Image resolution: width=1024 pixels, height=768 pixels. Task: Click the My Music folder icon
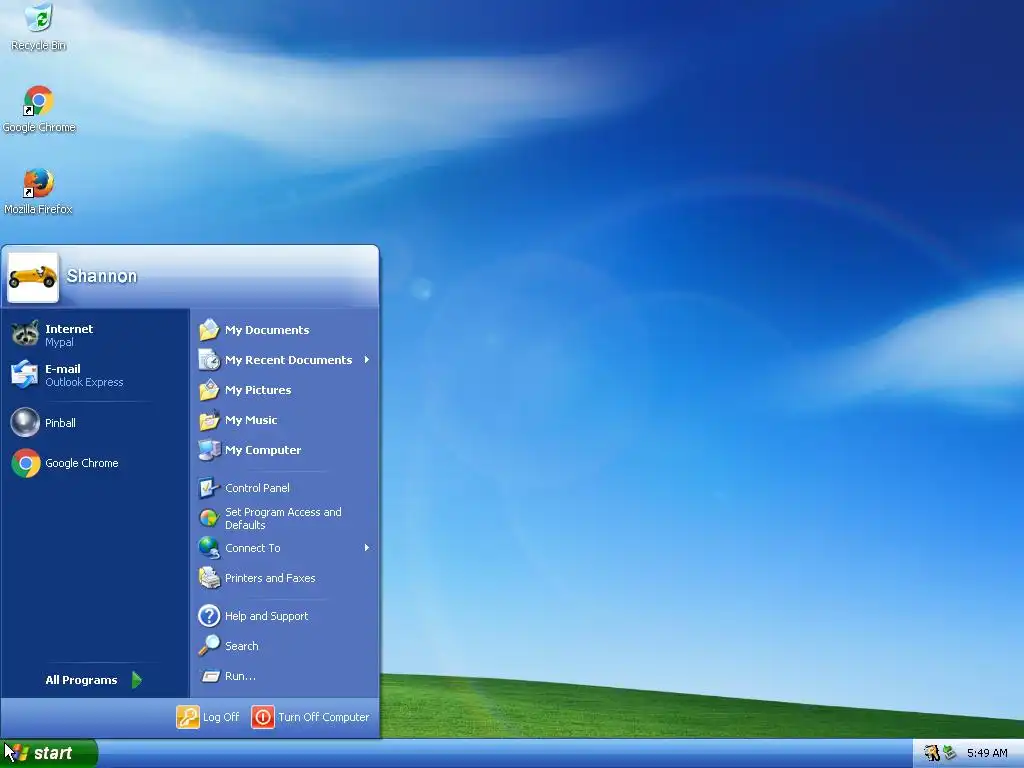(x=209, y=420)
